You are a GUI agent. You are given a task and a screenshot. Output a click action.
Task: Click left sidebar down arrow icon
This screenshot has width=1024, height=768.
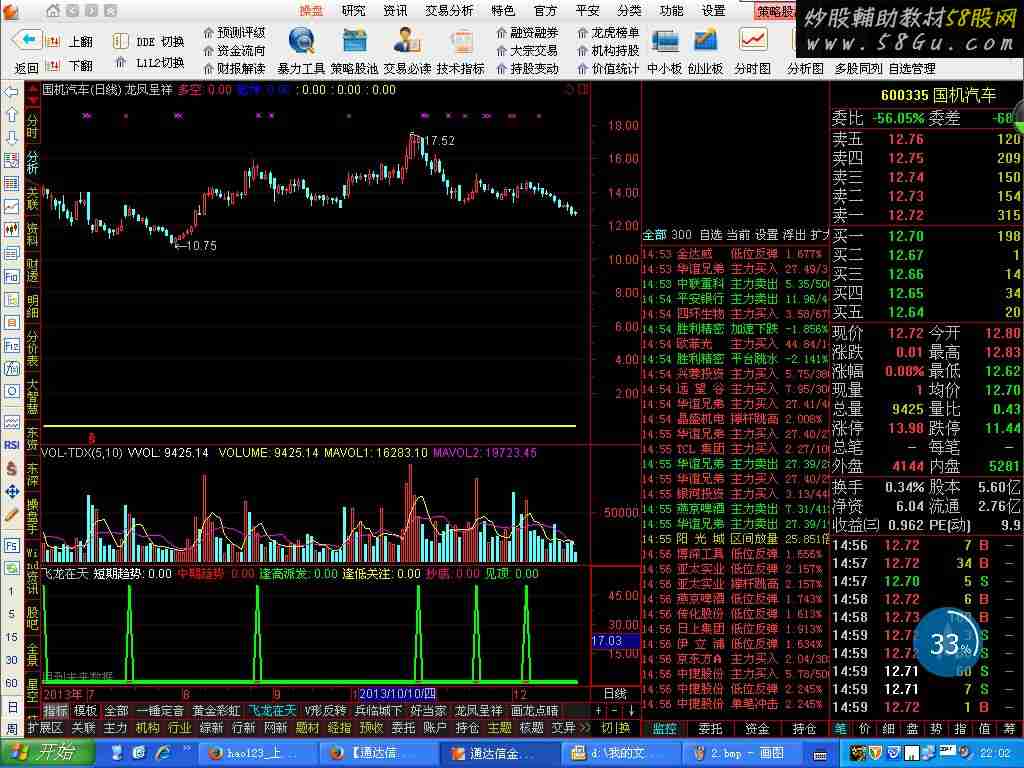tap(11, 137)
